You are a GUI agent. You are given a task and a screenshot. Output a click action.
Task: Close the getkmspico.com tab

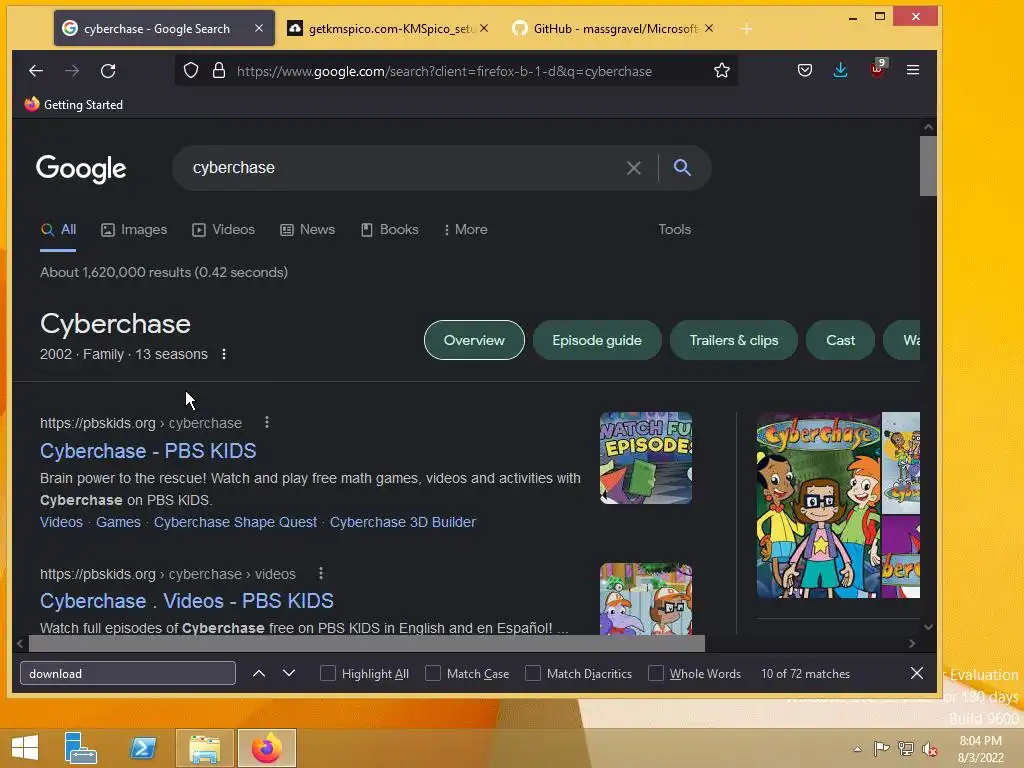(x=484, y=28)
